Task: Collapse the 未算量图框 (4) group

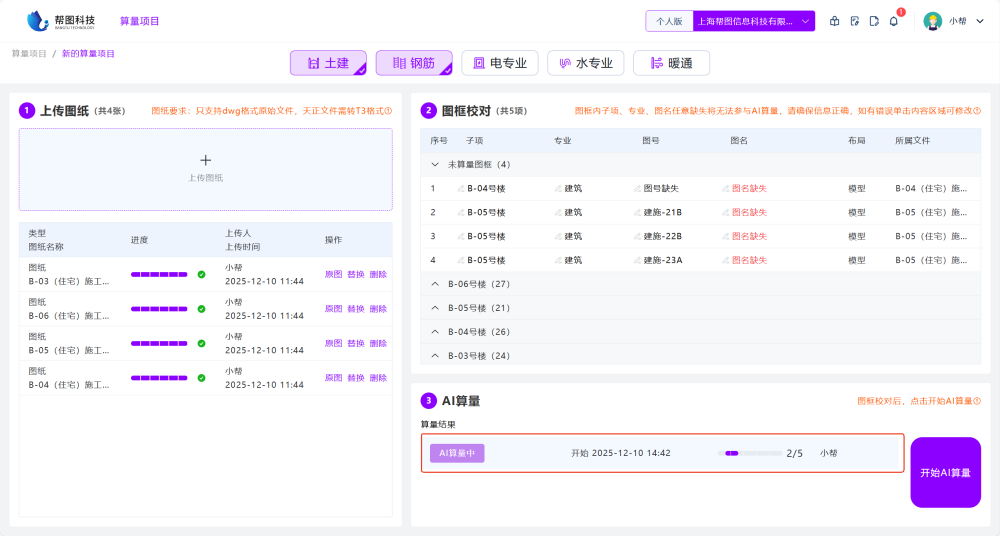Action: coord(435,164)
